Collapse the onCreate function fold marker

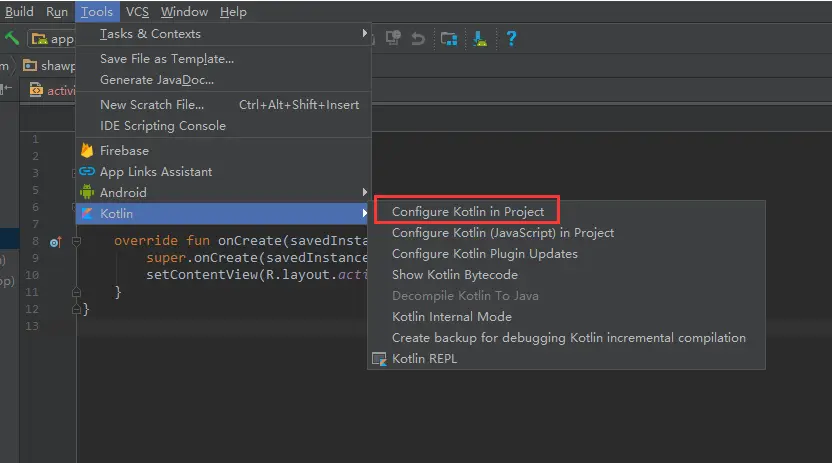tap(76, 241)
